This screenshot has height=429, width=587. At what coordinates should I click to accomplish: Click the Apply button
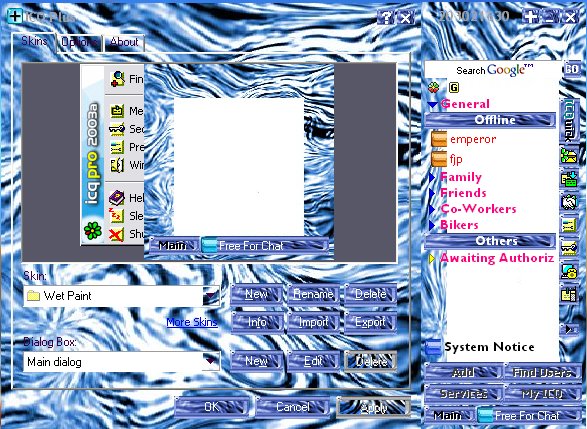point(373,407)
